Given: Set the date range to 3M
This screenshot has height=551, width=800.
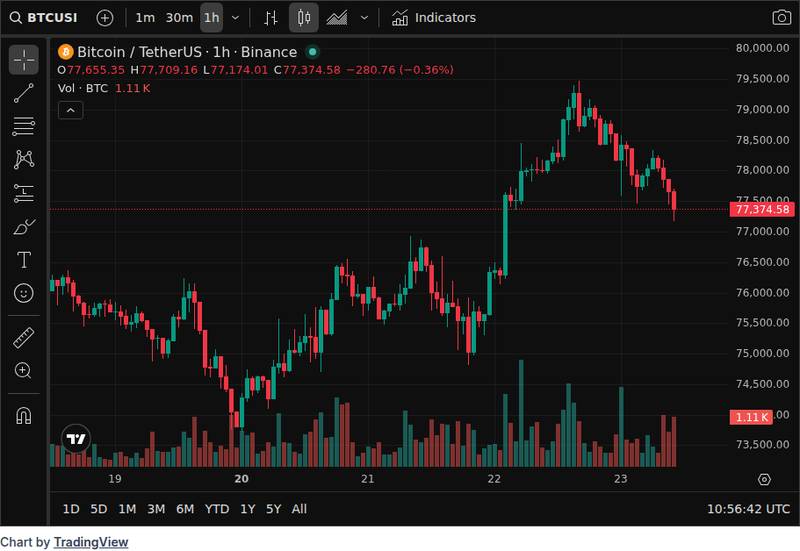Looking at the screenshot, I should click(156, 509).
